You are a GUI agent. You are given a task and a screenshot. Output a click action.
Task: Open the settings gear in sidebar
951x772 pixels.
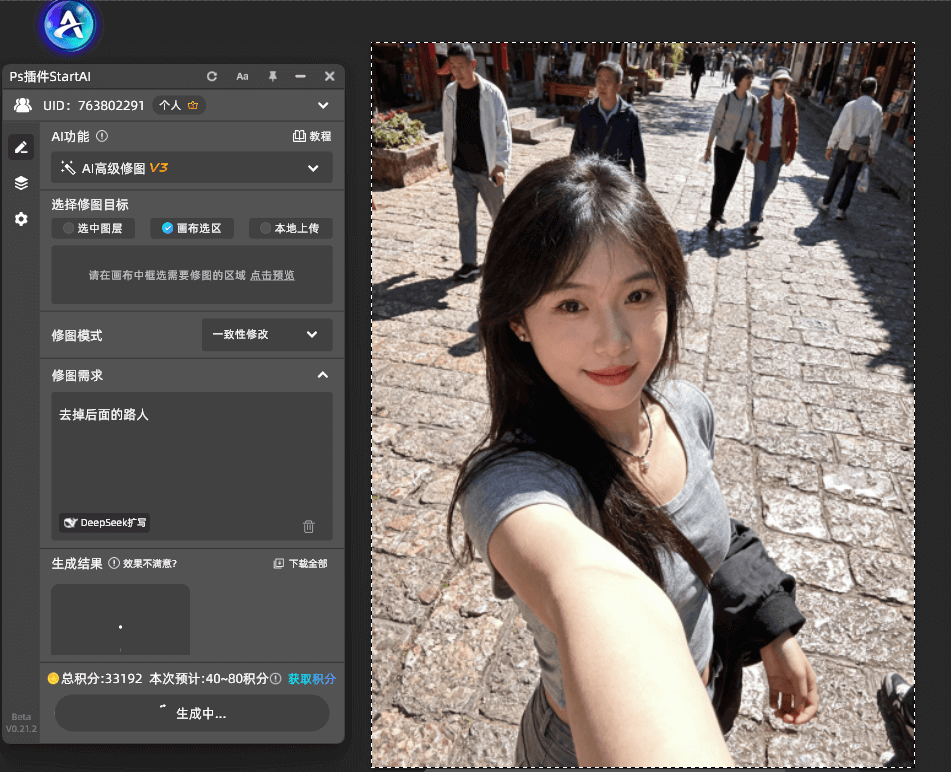(21, 218)
